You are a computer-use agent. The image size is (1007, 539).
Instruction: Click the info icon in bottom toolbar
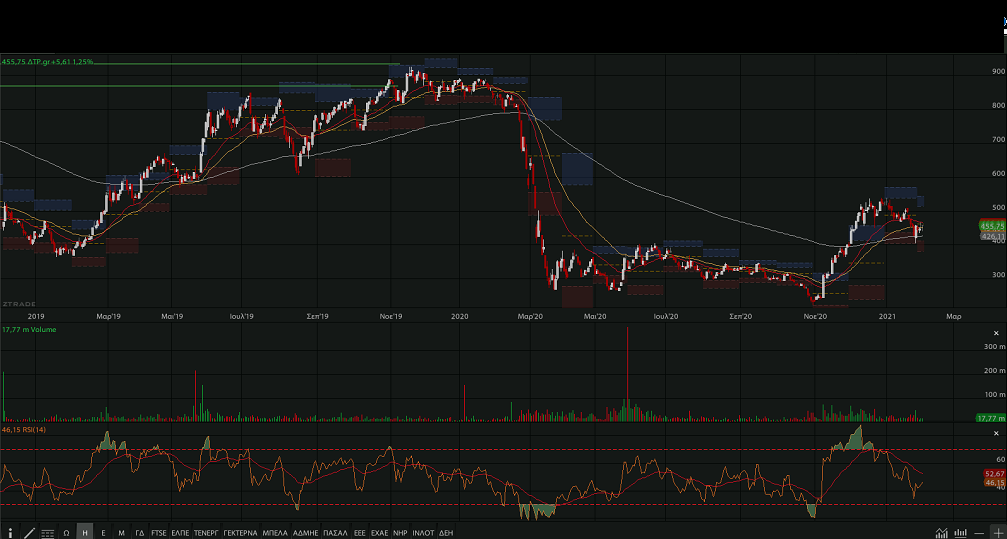tap(11, 532)
